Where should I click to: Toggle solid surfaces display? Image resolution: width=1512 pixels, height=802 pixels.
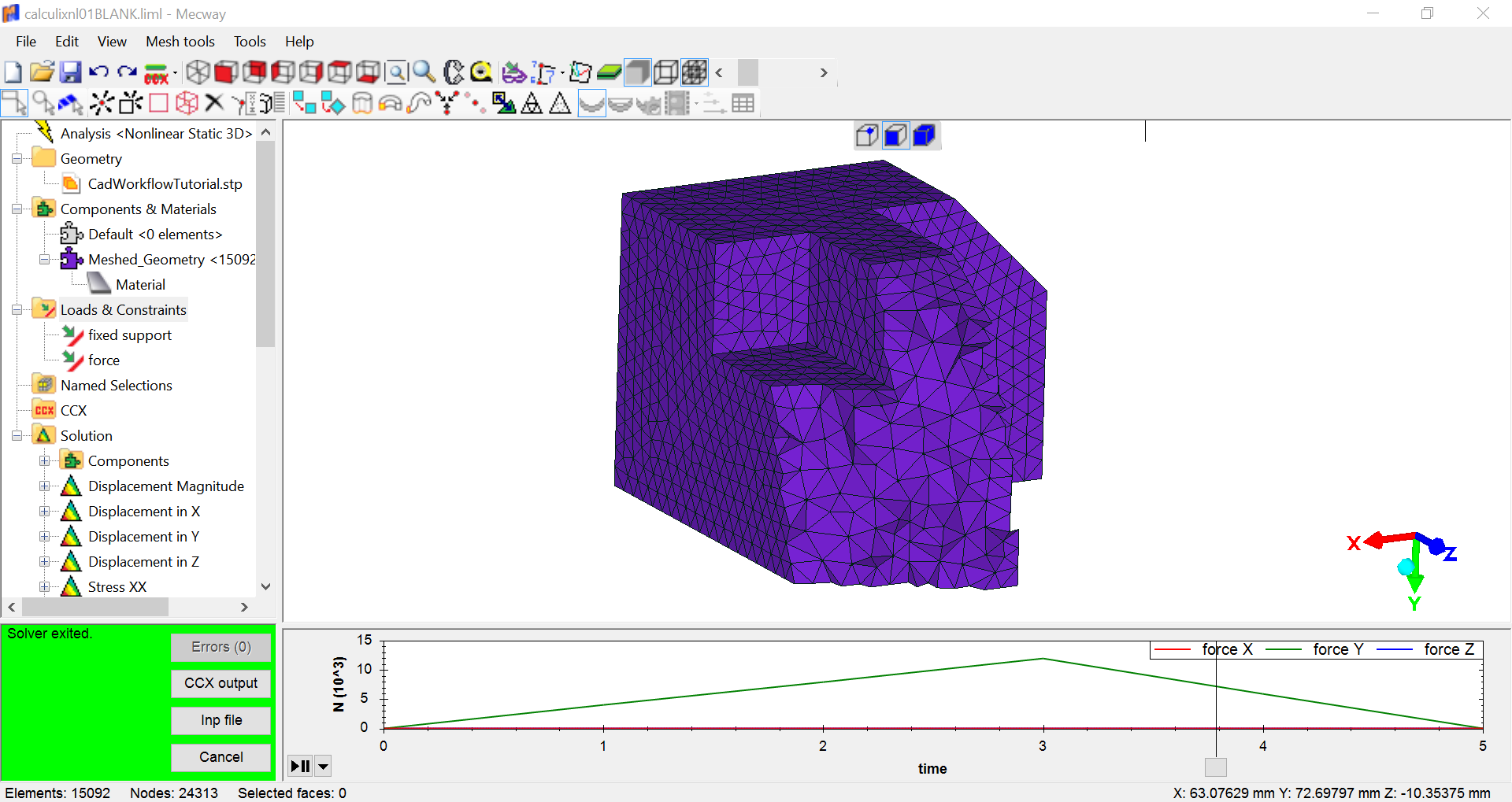(637, 72)
